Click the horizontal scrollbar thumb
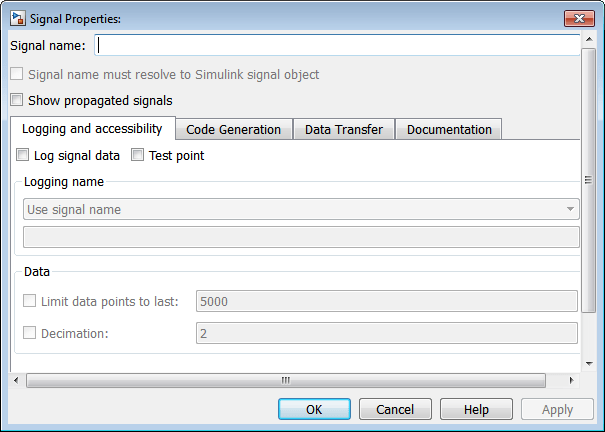This screenshot has height=432, width=605. tap(285, 380)
